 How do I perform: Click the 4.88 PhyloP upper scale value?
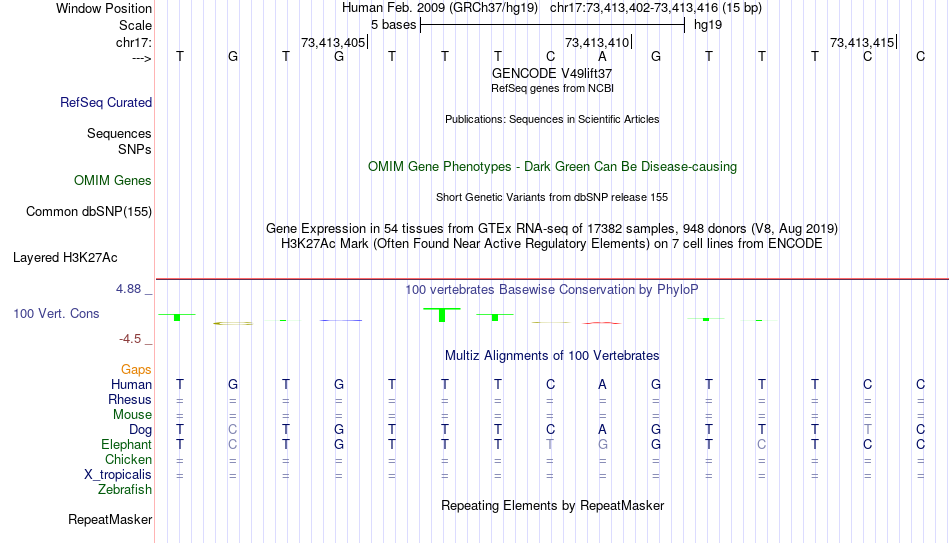pyautogui.click(x=128, y=289)
